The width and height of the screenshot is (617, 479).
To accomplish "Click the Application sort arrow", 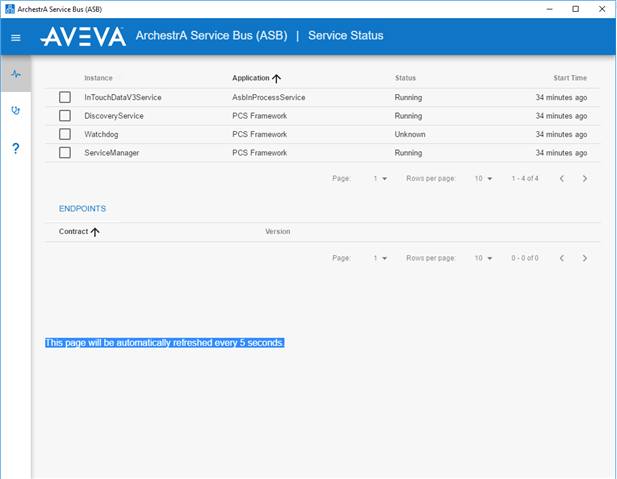I will click(276, 78).
